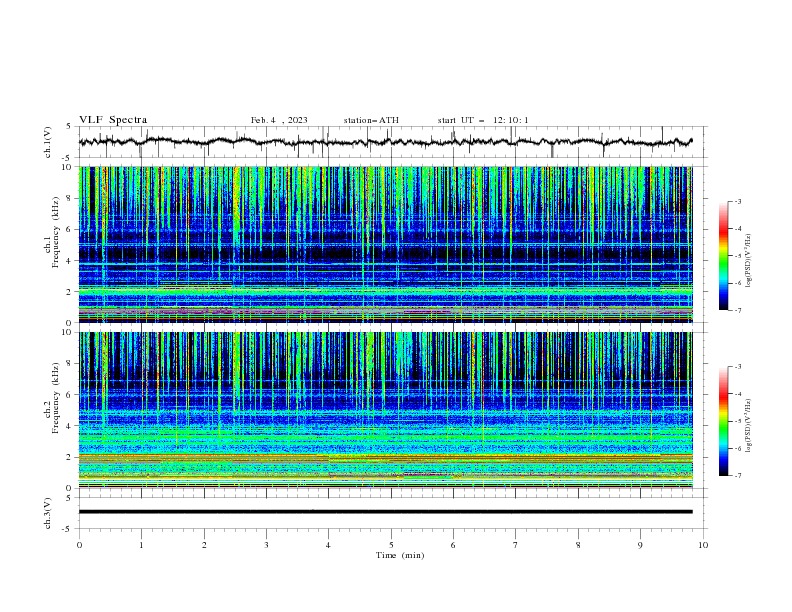The height and width of the screenshot is (612, 792).
Task: Click the ch.1 "Frequency (kHz)" axis label
Action: click(56, 232)
